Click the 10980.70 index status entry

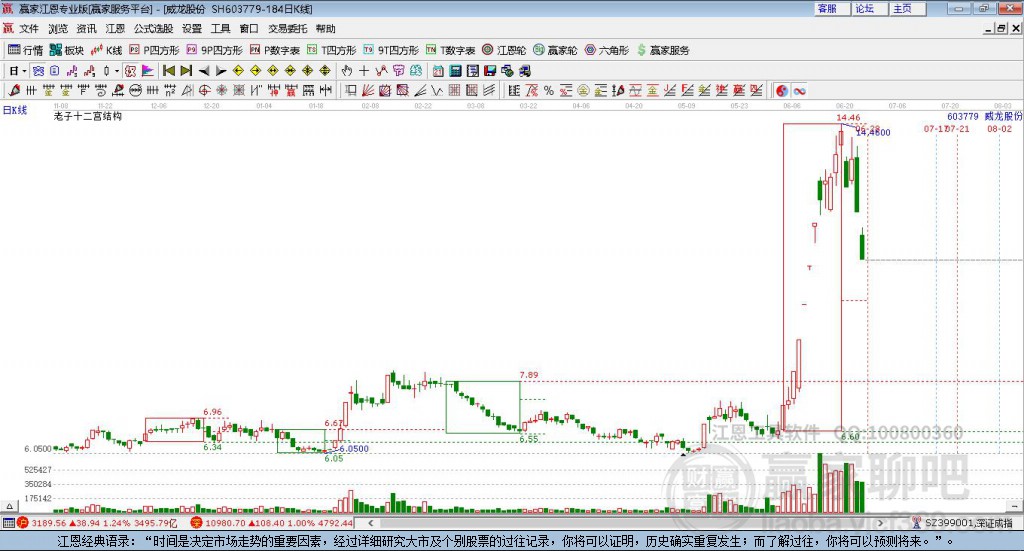[272, 523]
